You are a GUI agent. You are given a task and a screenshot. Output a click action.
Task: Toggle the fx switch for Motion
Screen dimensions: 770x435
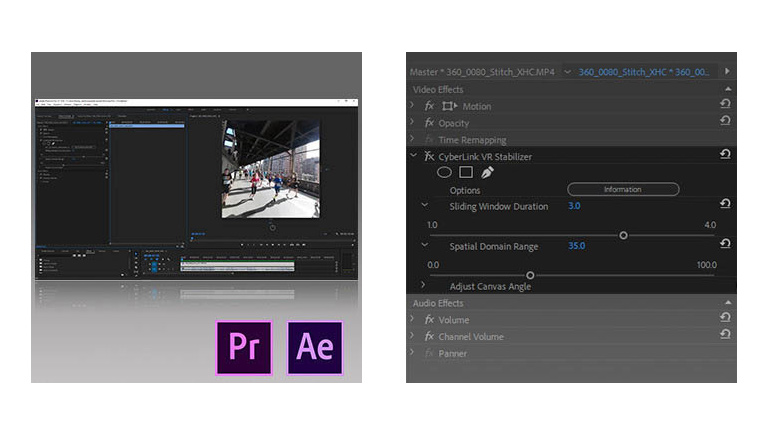(429, 106)
